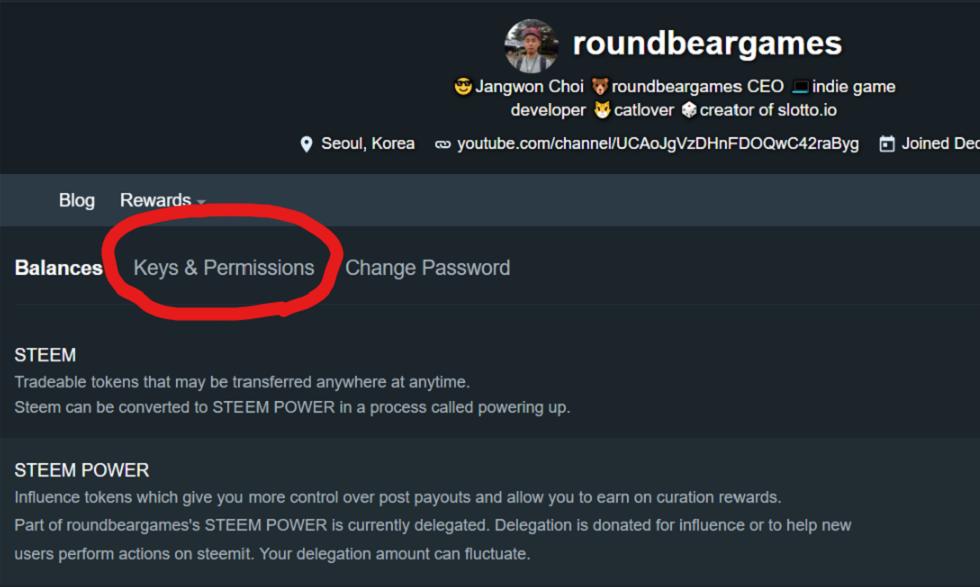This screenshot has width=980, height=587.
Task: Click the location pin icon
Action: click(306, 144)
